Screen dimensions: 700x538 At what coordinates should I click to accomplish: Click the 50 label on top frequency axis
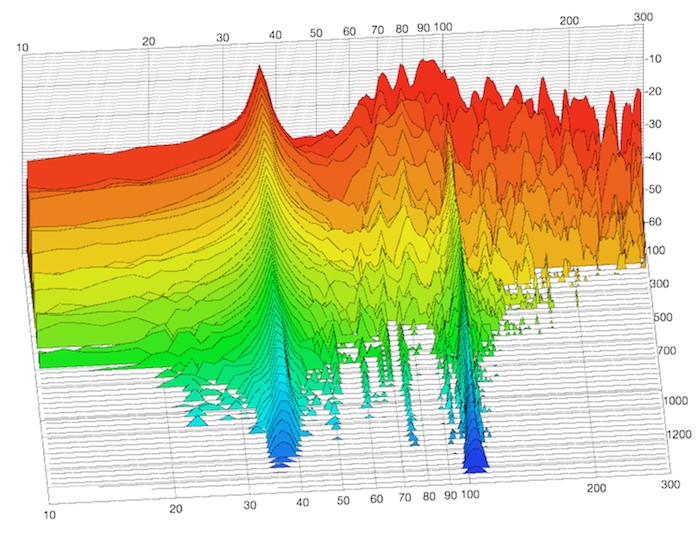pyautogui.click(x=316, y=34)
